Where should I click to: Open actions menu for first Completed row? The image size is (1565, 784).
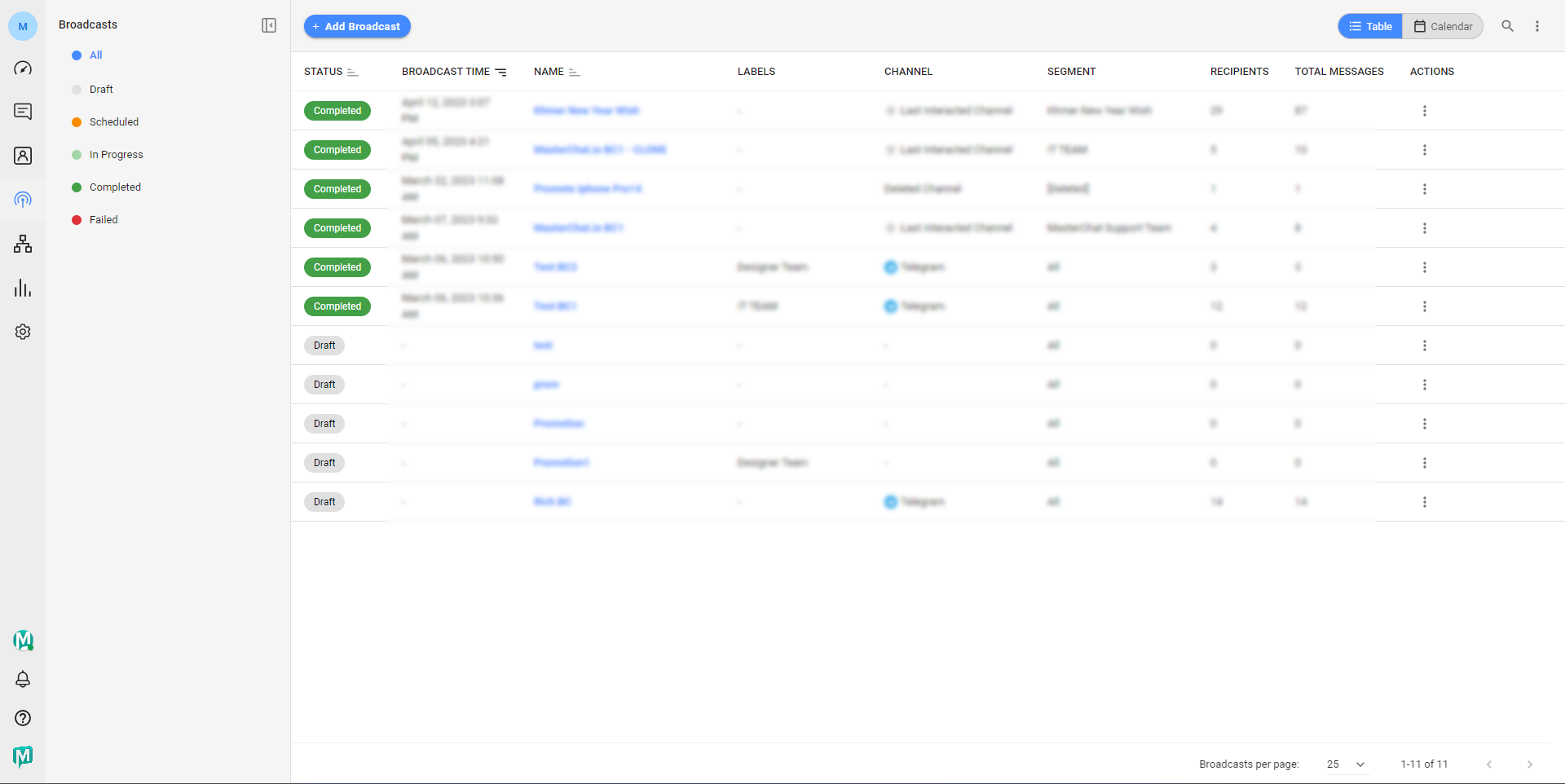point(1425,111)
